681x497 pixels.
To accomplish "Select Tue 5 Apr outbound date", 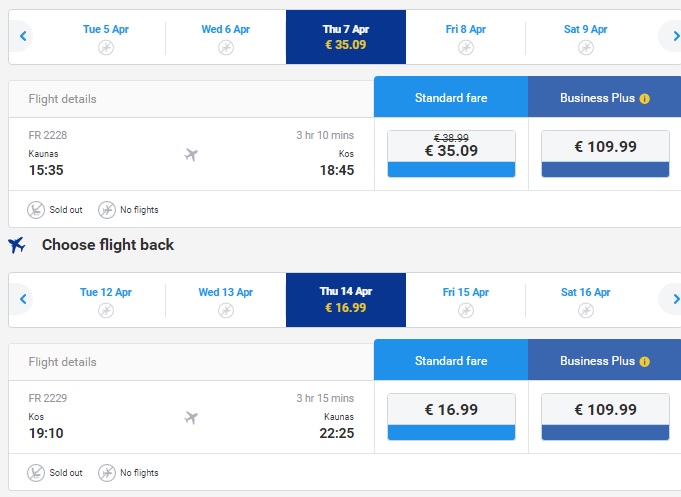I will coord(106,37).
